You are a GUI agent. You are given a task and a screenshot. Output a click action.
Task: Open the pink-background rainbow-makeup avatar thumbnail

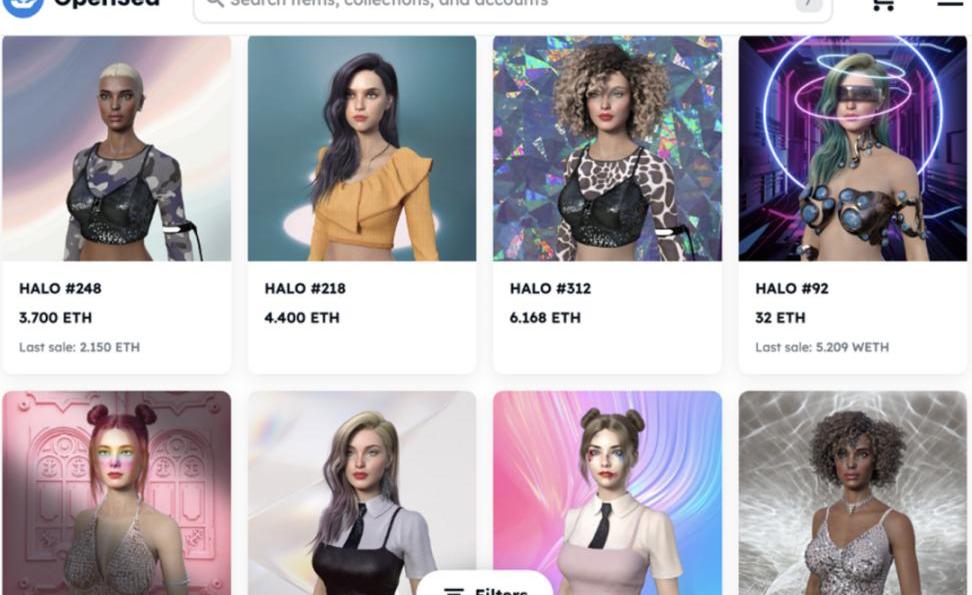[x=117, y=493]
